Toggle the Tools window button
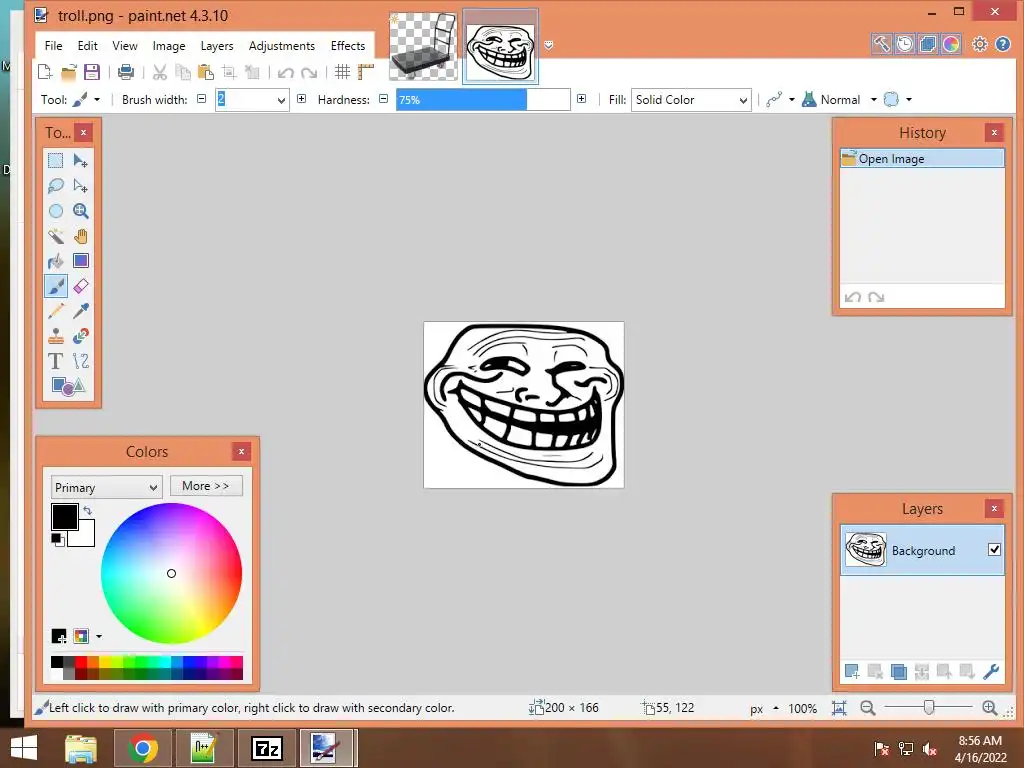The height and width of the screenshot is (768, 1024). coord(881,44)
